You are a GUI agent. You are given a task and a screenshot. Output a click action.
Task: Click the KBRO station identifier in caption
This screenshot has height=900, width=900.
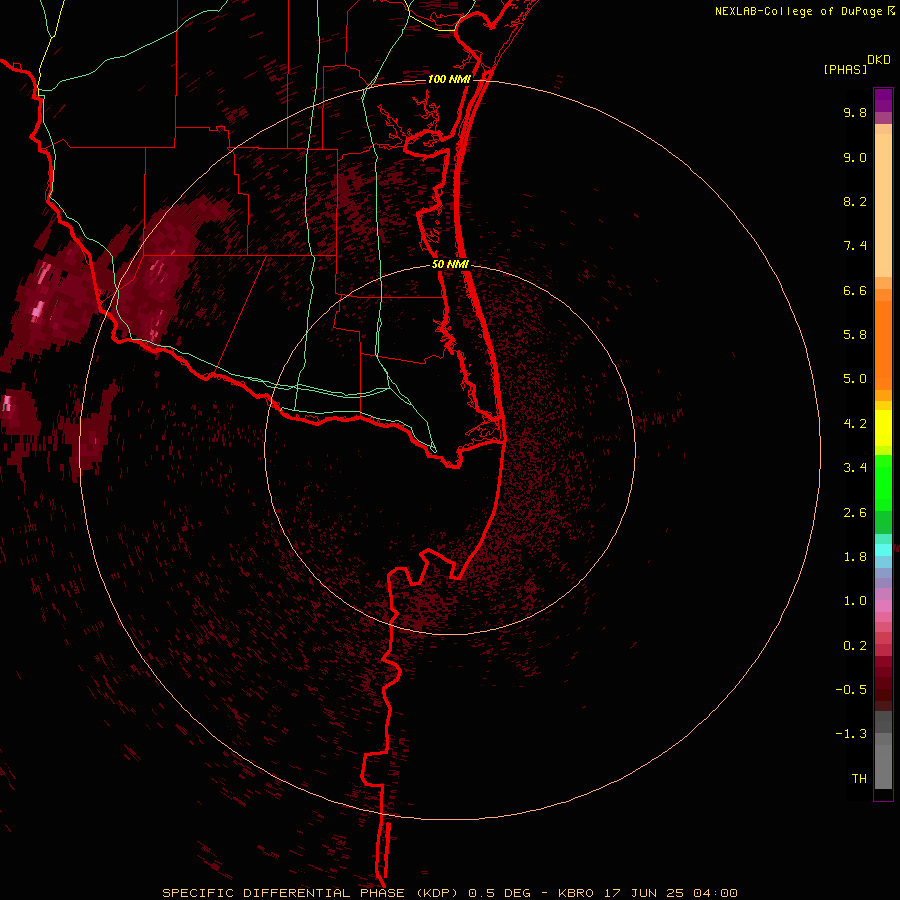click(x=576, y=893)
